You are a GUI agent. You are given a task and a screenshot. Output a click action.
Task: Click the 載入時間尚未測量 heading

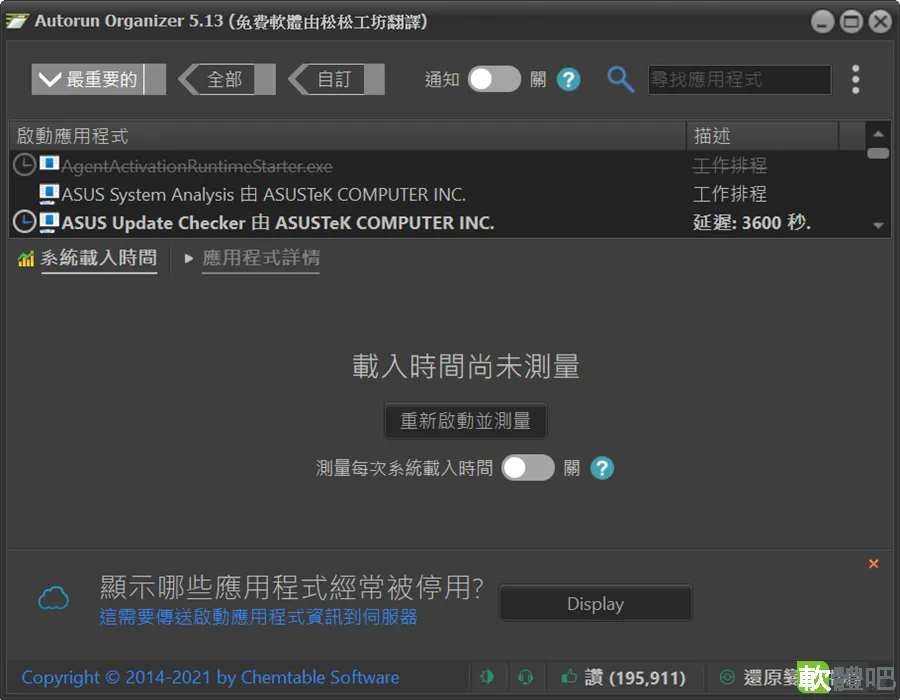point(465,366)
